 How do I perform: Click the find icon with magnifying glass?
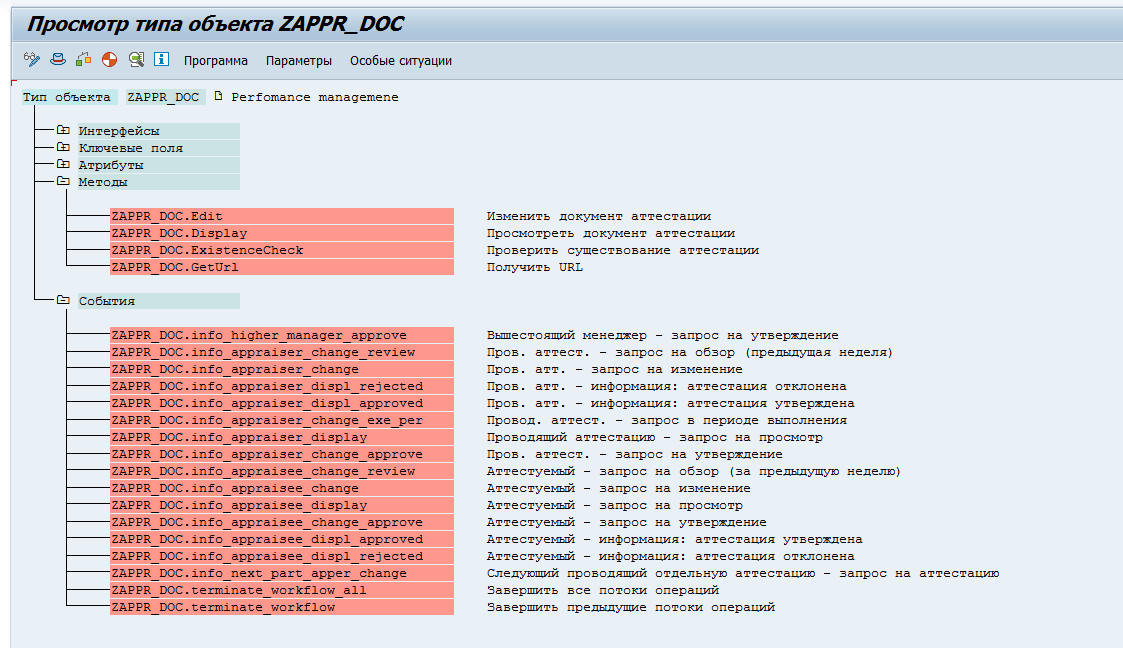coord(136,60)
